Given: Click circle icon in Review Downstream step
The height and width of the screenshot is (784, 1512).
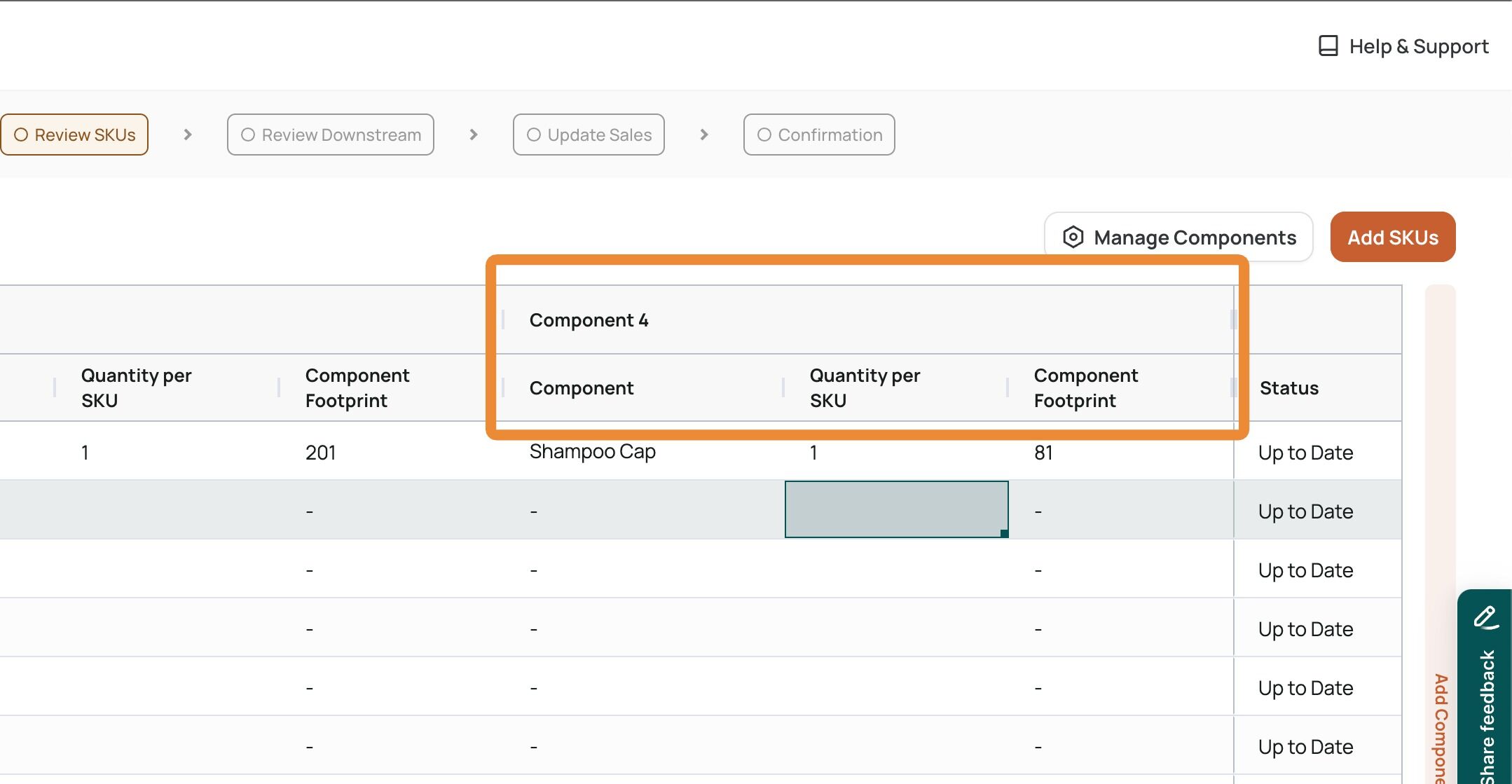Looking at the screenshot, I should tap(248, 135).
